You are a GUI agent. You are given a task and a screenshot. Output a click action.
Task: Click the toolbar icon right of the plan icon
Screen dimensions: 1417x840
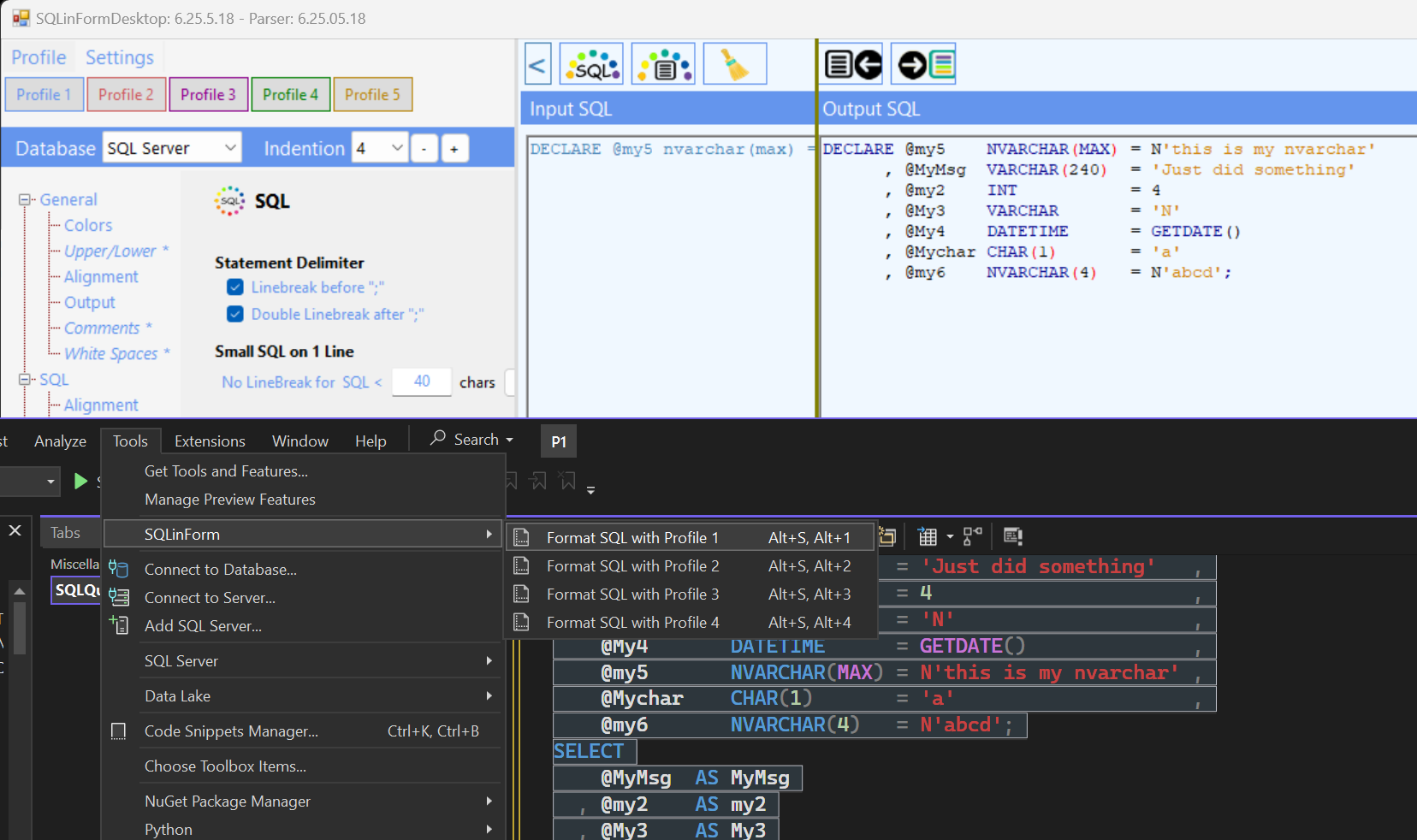point(1013,536)
